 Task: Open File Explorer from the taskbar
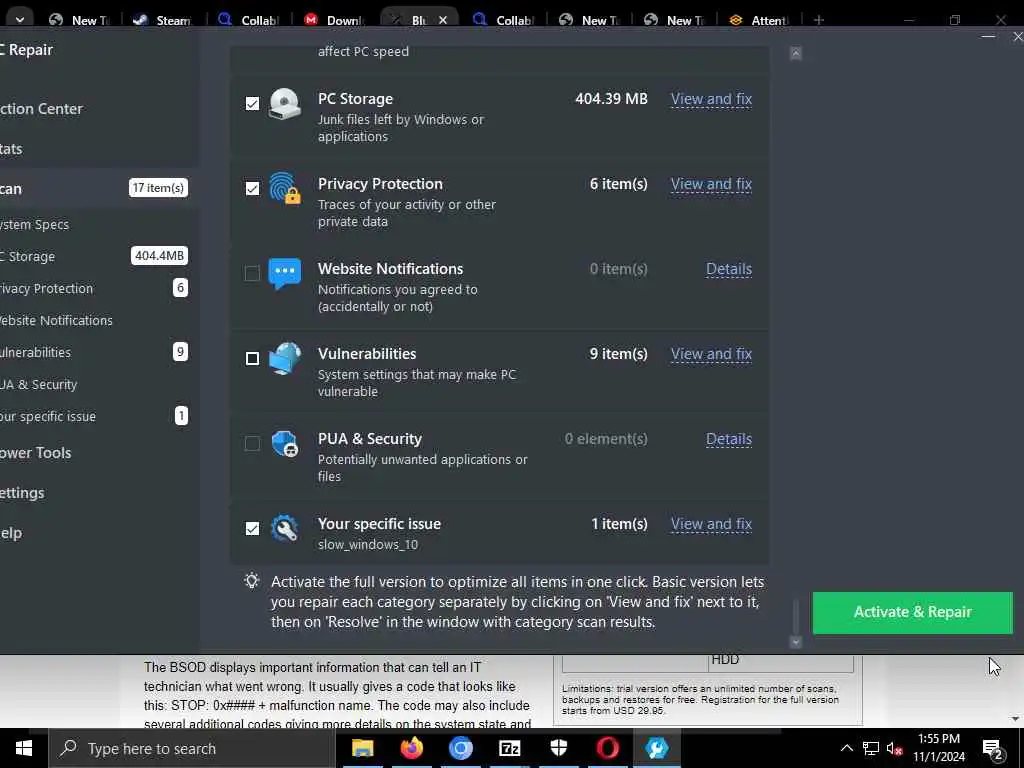point(362,748)
